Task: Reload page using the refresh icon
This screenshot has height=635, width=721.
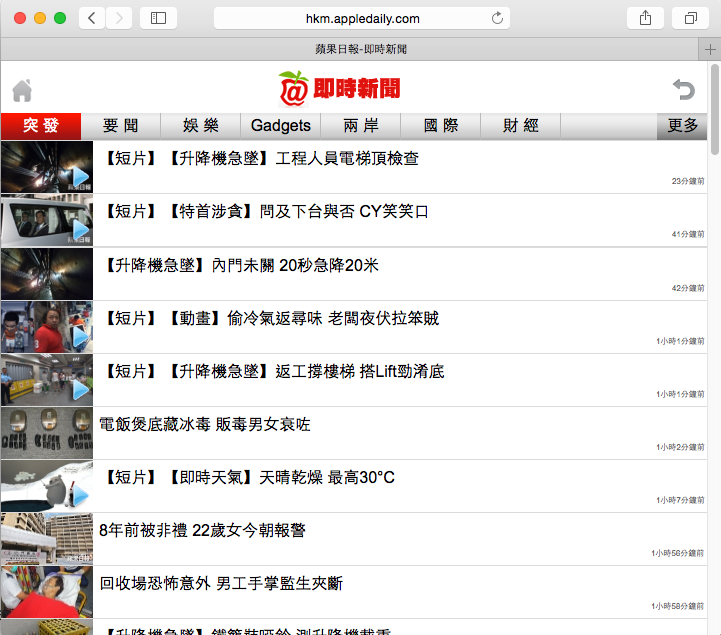Action: coord(497,18)
